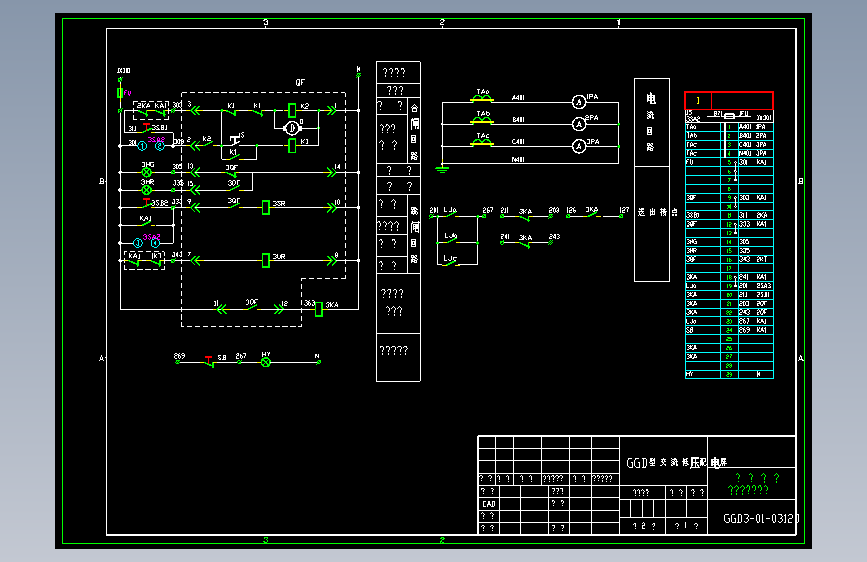
Task: Pick the 3HR indicator lamp symbol
Action: (x=147, y=190)
